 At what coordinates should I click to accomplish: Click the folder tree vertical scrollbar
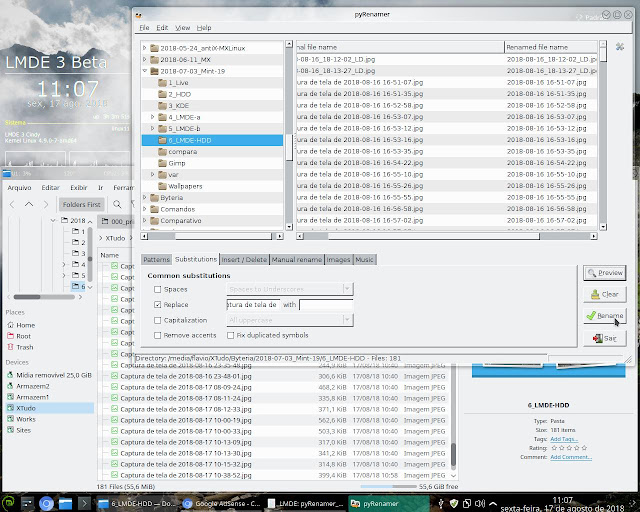(289, 135)
